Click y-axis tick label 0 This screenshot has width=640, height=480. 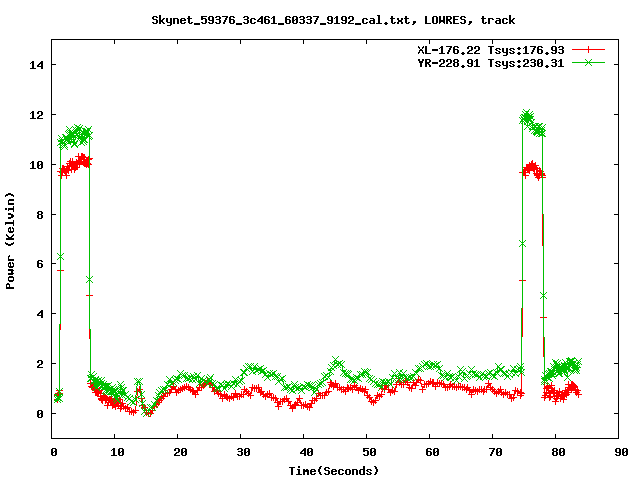click(x=40, y=414)
